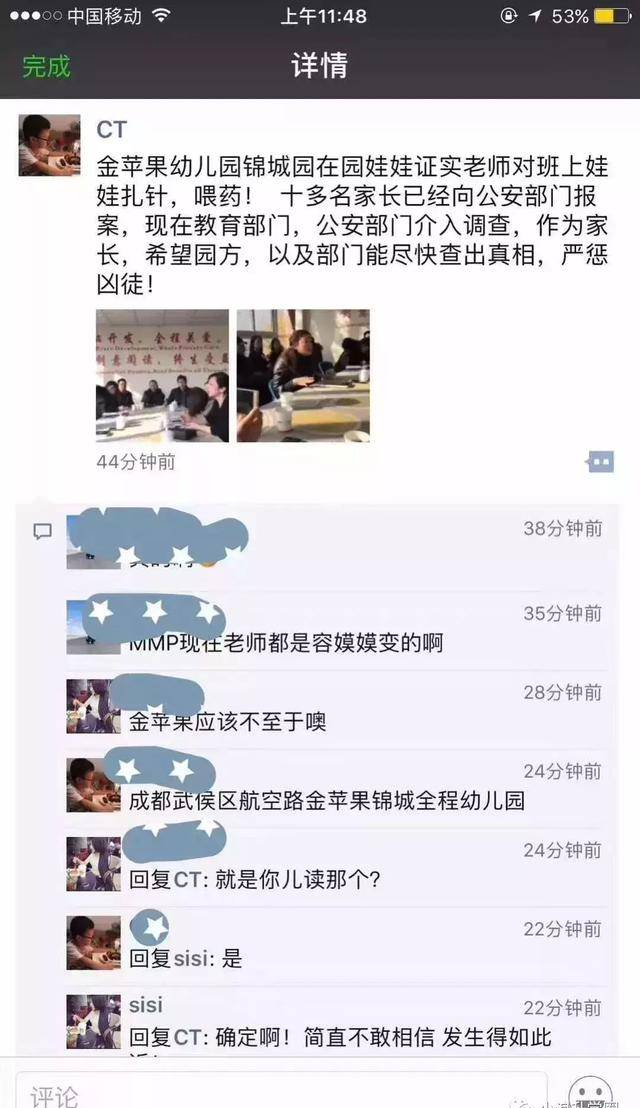The height and width of the screenshot is (1108, 640).
Task: View the second meeting table photo
Action: tap(303, 376)
